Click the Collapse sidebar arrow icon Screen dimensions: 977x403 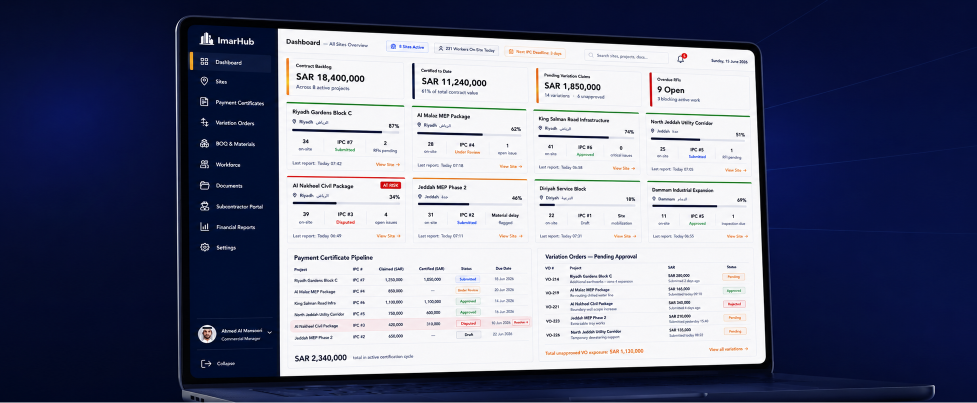206,363
